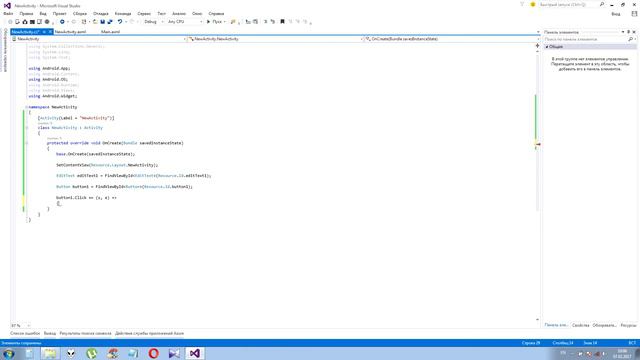Close the Панель элементов panel
640x360 pixels.
(x=634, y=32)
